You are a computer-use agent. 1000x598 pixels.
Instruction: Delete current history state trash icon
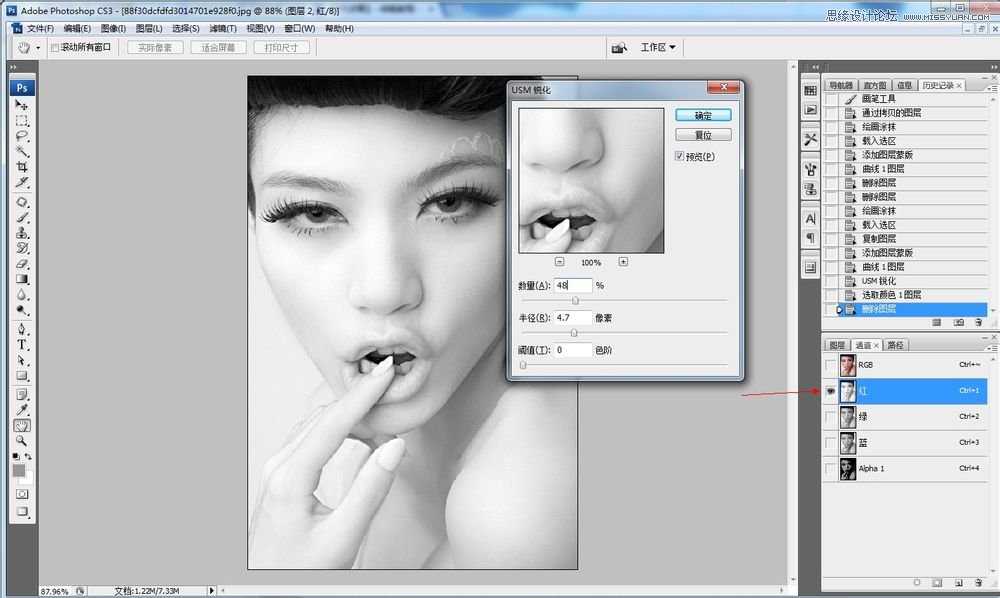coord(978,323)
